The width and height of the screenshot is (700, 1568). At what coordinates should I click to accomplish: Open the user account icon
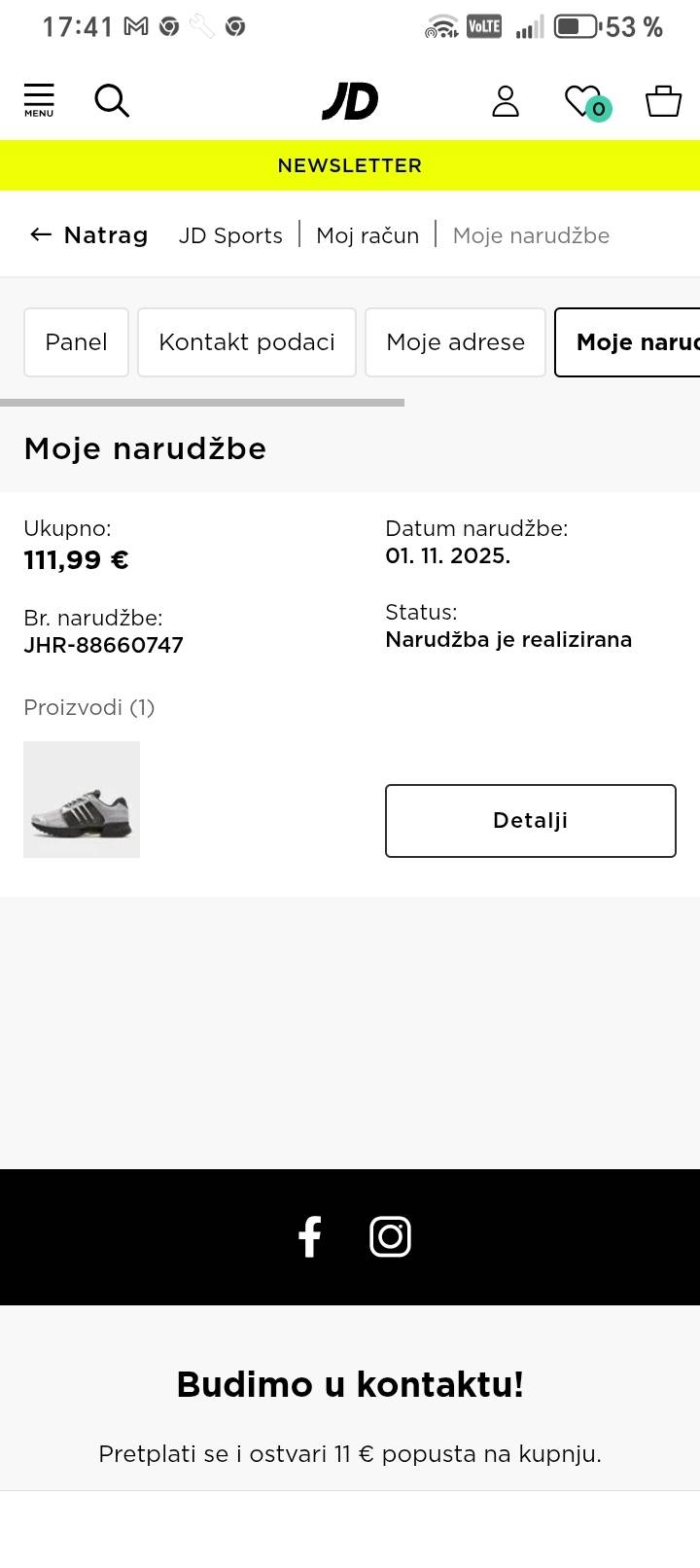[506, 101]
